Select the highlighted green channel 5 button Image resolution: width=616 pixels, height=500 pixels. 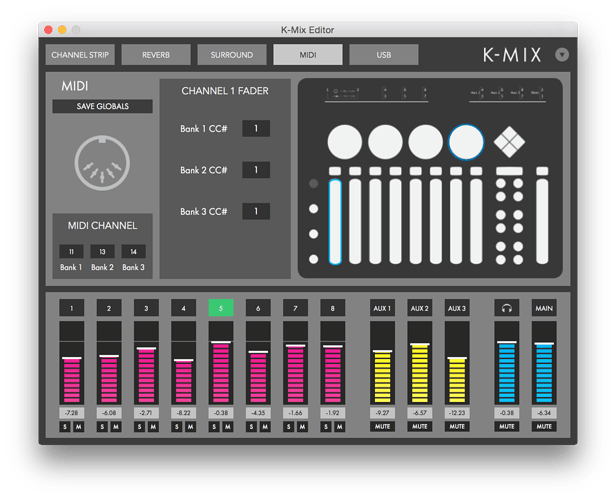point(221,308)
